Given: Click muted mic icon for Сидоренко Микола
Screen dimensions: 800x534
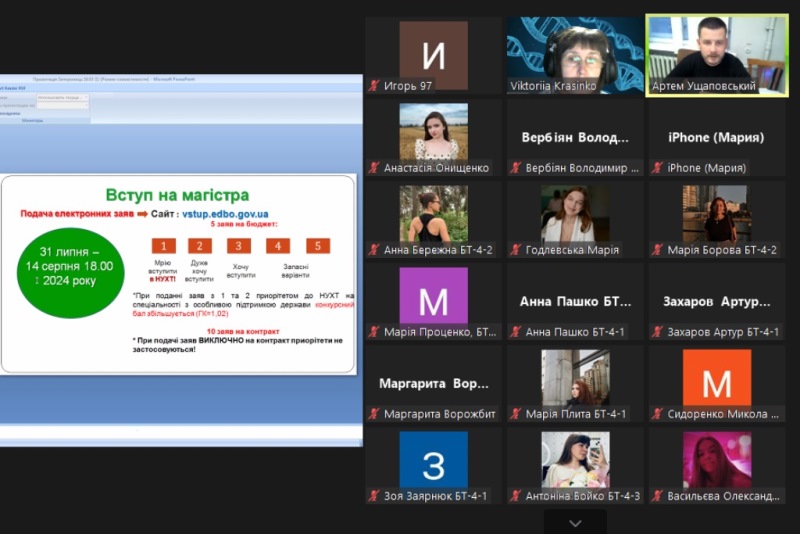Looking at the screenshot, I should click(x=657, y=414).
